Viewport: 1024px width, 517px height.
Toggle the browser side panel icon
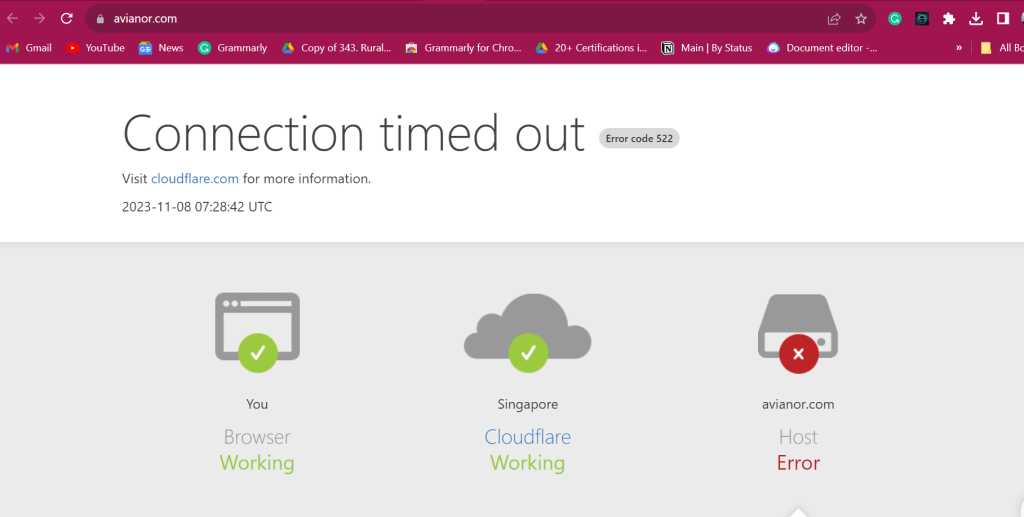(1003, 19)
